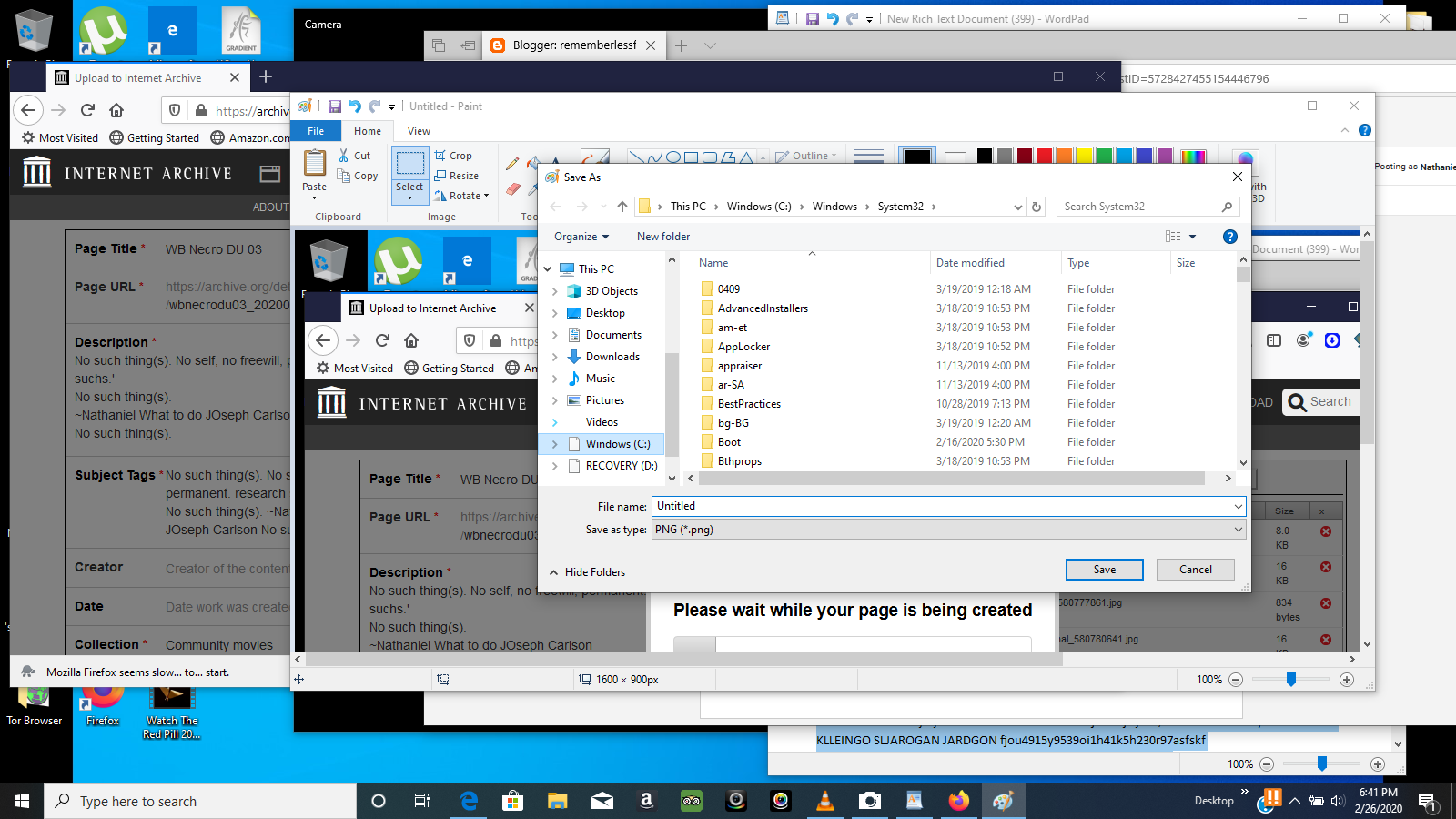Open the Resize tool in Paint
The width and height of the screenshot is (1456, 819).
click(x=457, y=176)
